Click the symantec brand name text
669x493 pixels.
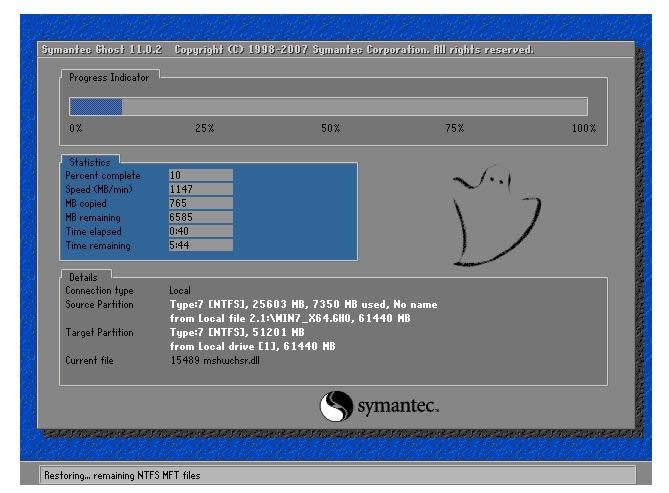(x=397, y=407)
